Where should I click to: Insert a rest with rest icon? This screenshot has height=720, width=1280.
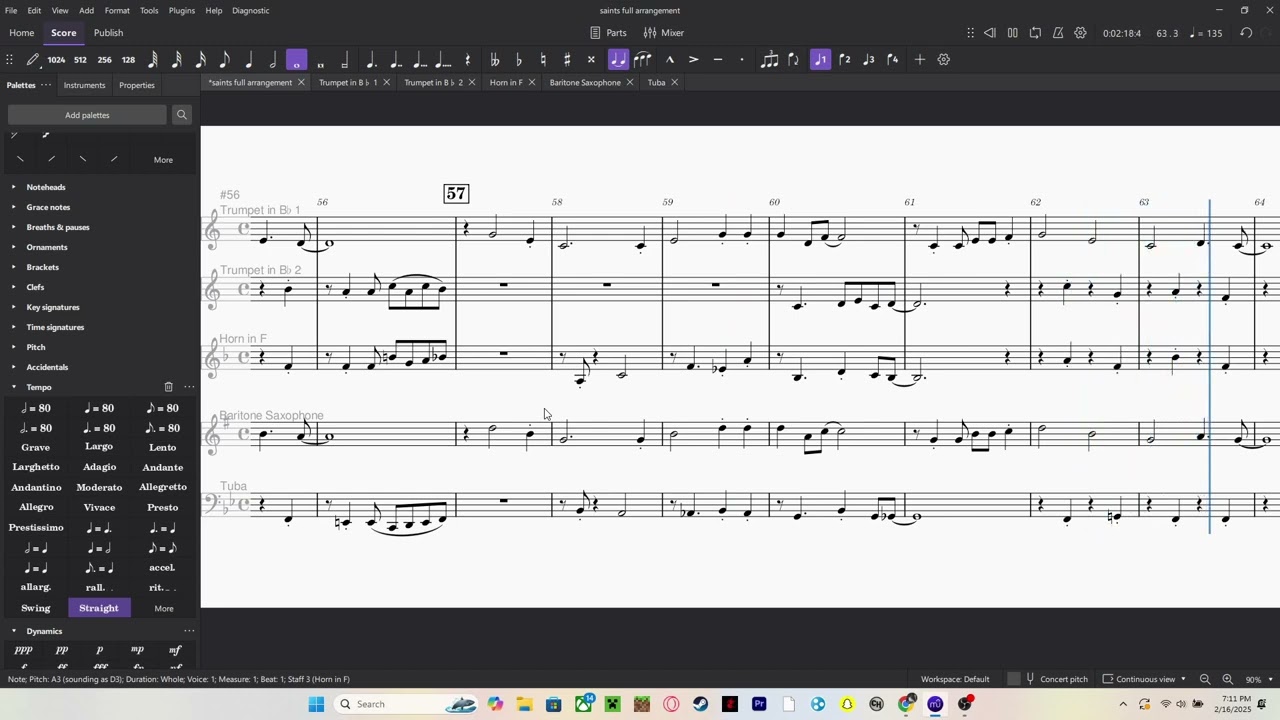467,60
